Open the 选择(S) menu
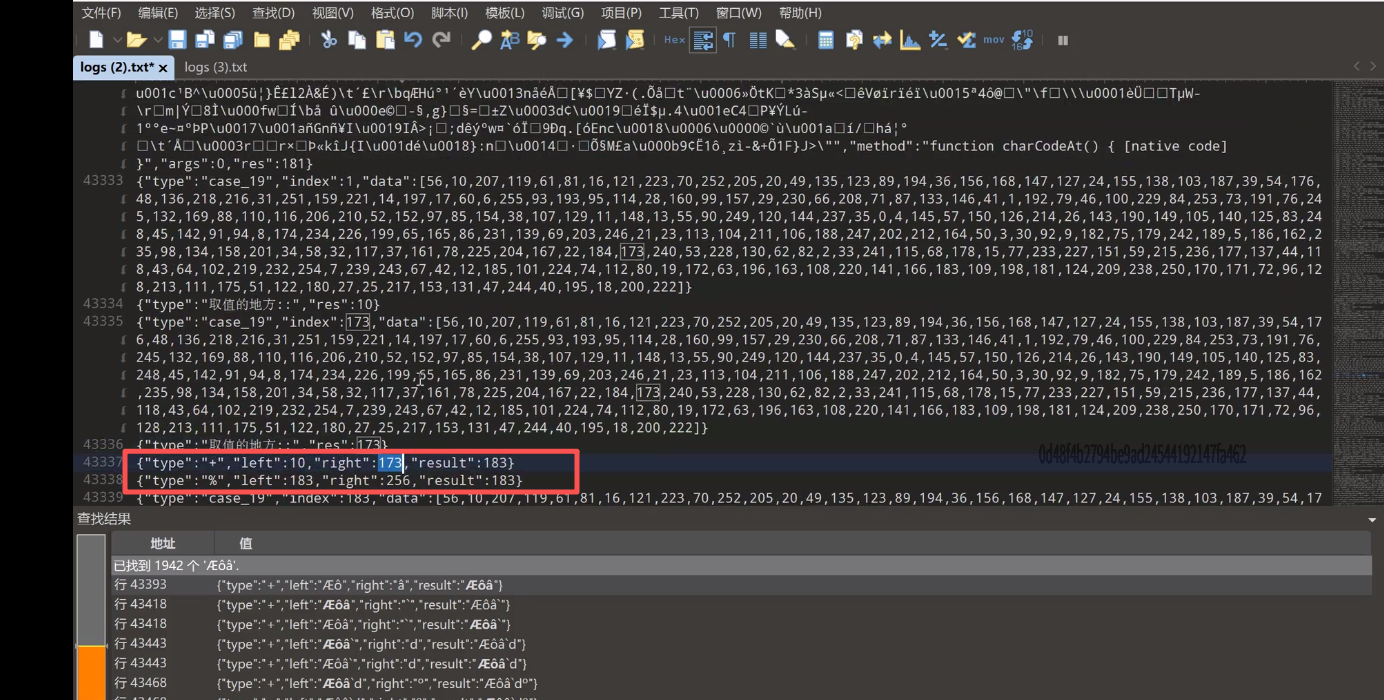This screenshot has height=700, width=1384. 215,13
